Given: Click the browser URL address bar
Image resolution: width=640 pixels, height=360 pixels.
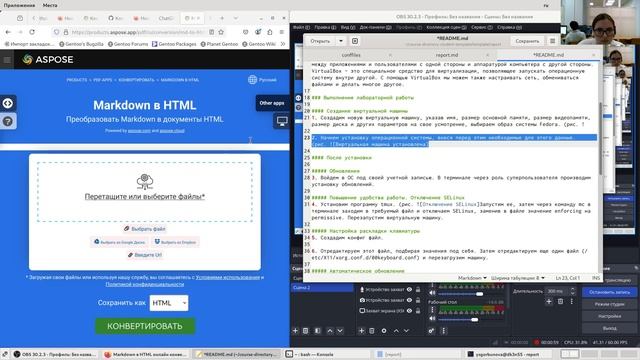Looking at the screenshot, I should click(137, 32).
